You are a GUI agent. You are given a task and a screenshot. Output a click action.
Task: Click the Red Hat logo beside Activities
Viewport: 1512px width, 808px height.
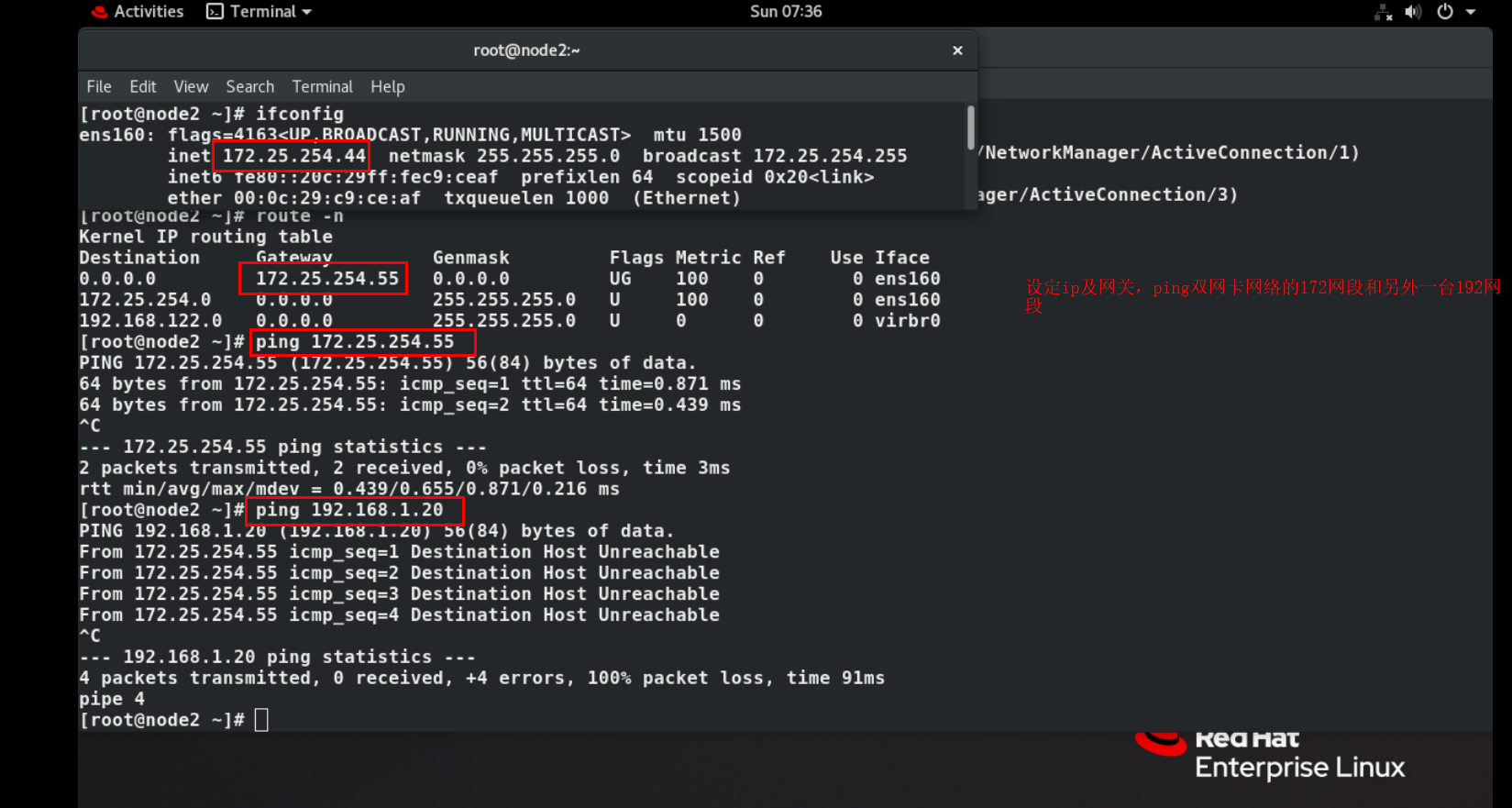tap(99, 12)
